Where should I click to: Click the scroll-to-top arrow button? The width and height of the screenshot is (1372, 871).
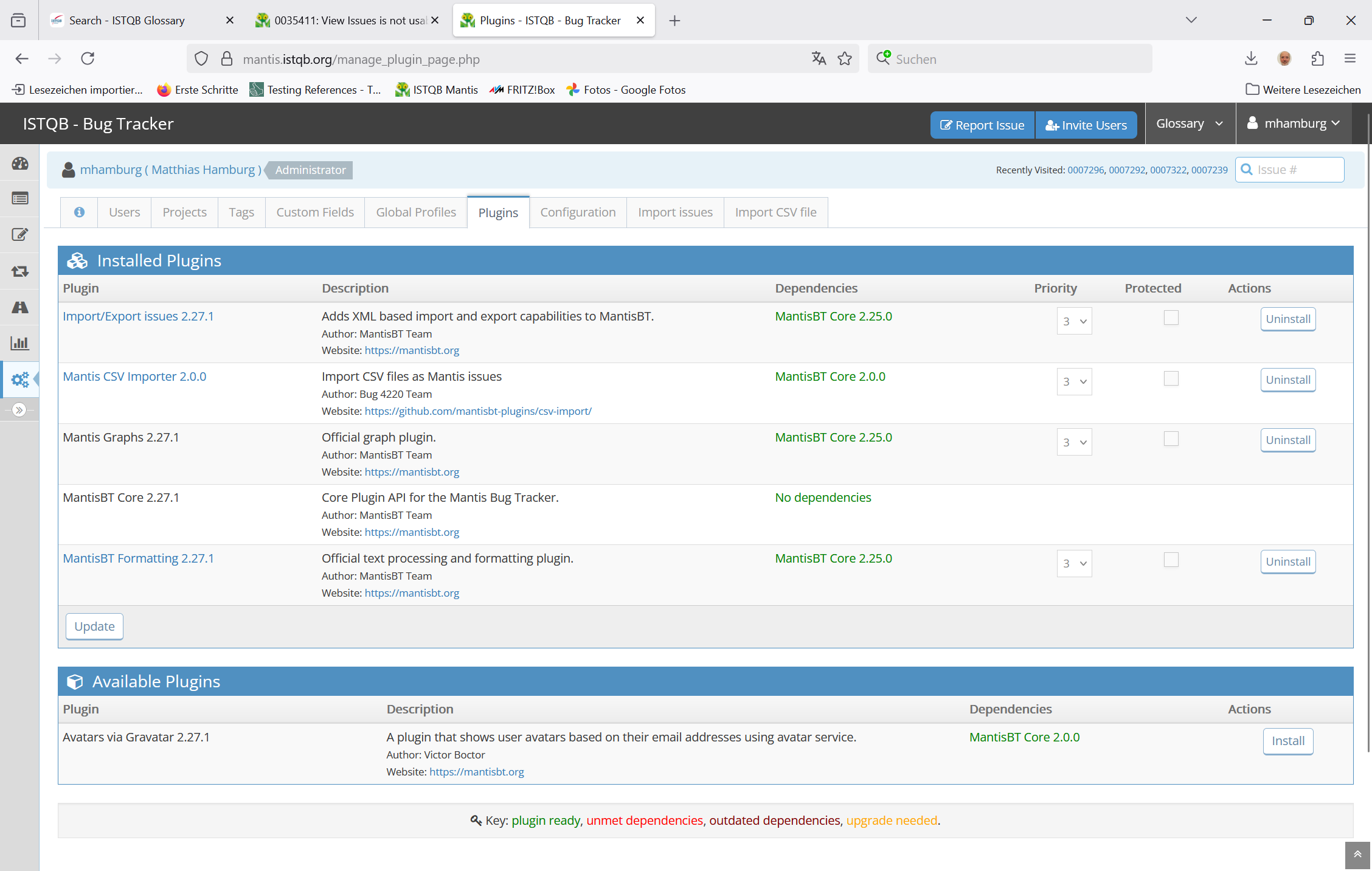click(x=1357, y=855)
